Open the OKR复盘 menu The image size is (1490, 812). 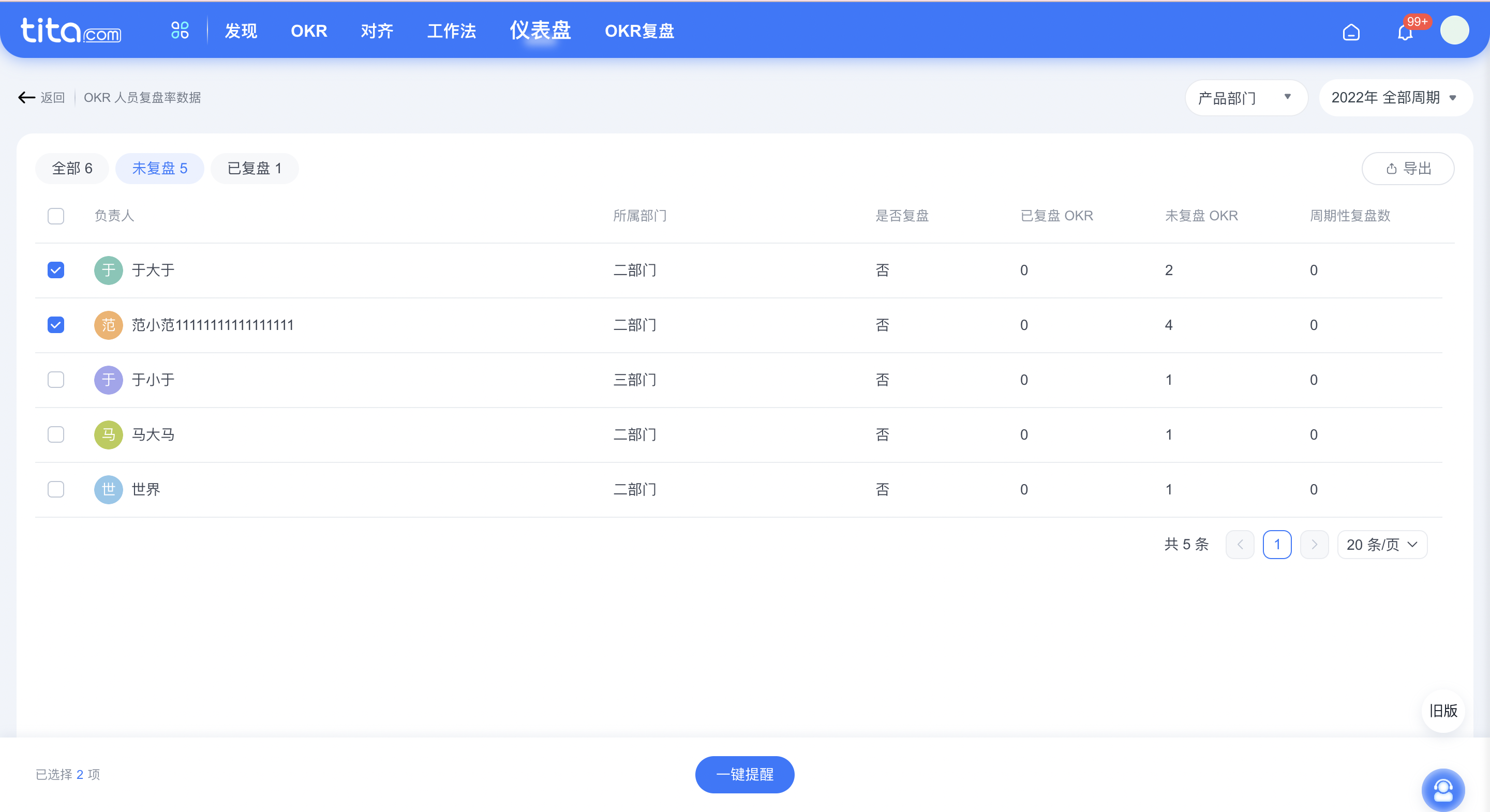[x=639, y=31]
